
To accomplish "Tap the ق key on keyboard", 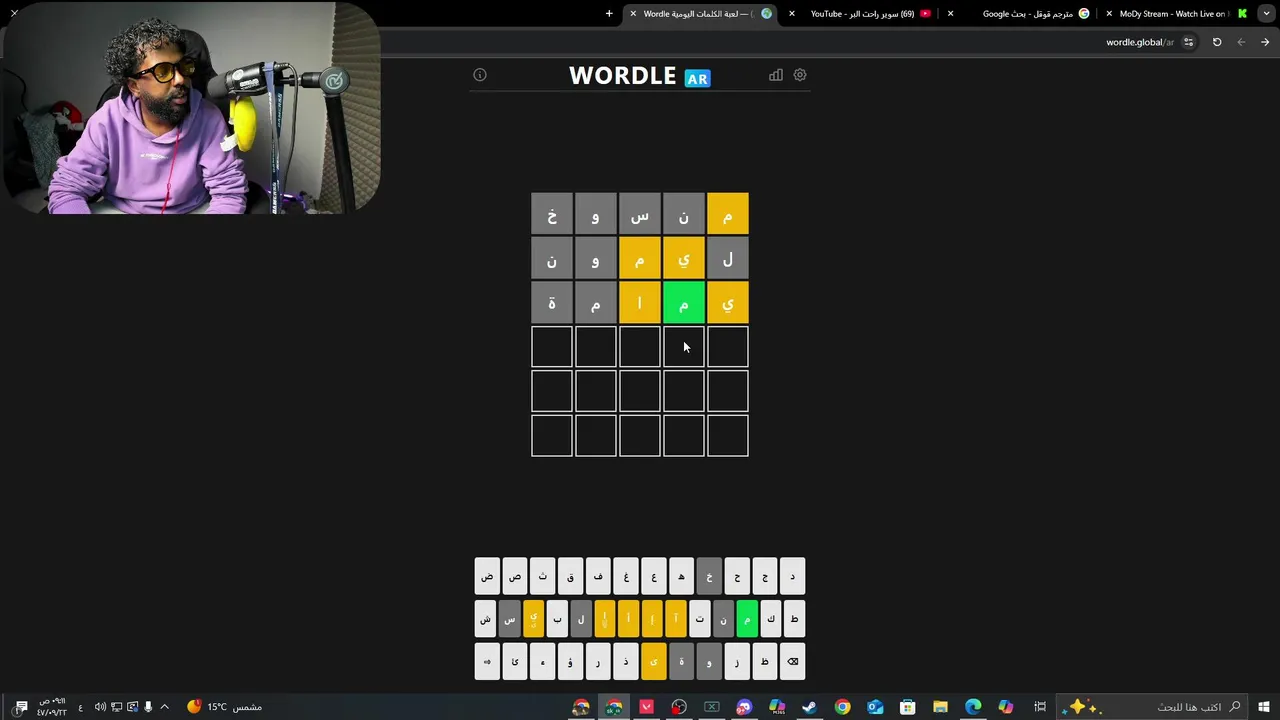I will [571, 576].
